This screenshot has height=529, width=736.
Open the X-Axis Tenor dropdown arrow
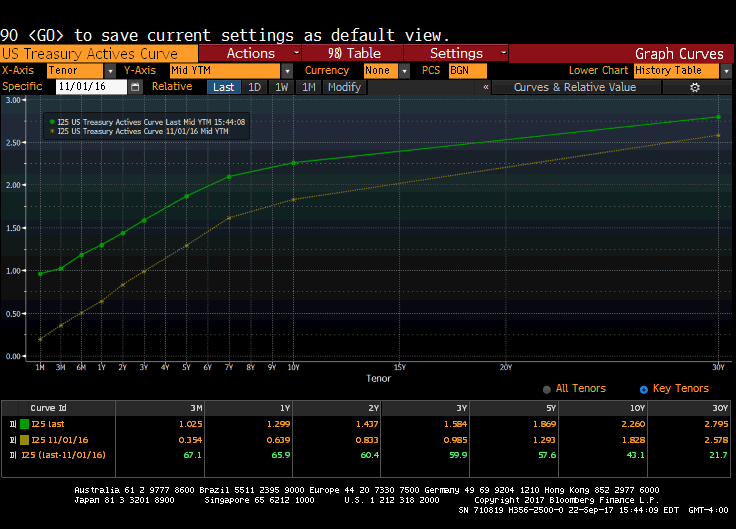click(110, 71)
